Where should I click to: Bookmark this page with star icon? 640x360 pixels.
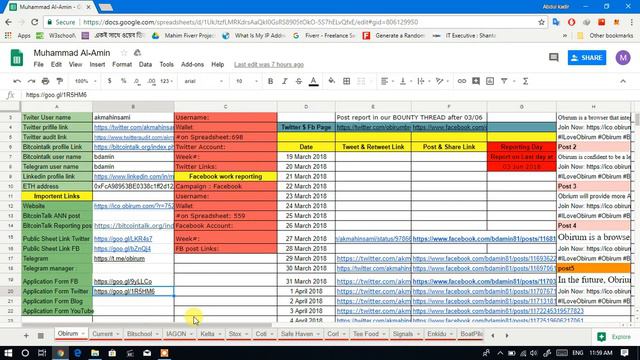tap(541, 22)
